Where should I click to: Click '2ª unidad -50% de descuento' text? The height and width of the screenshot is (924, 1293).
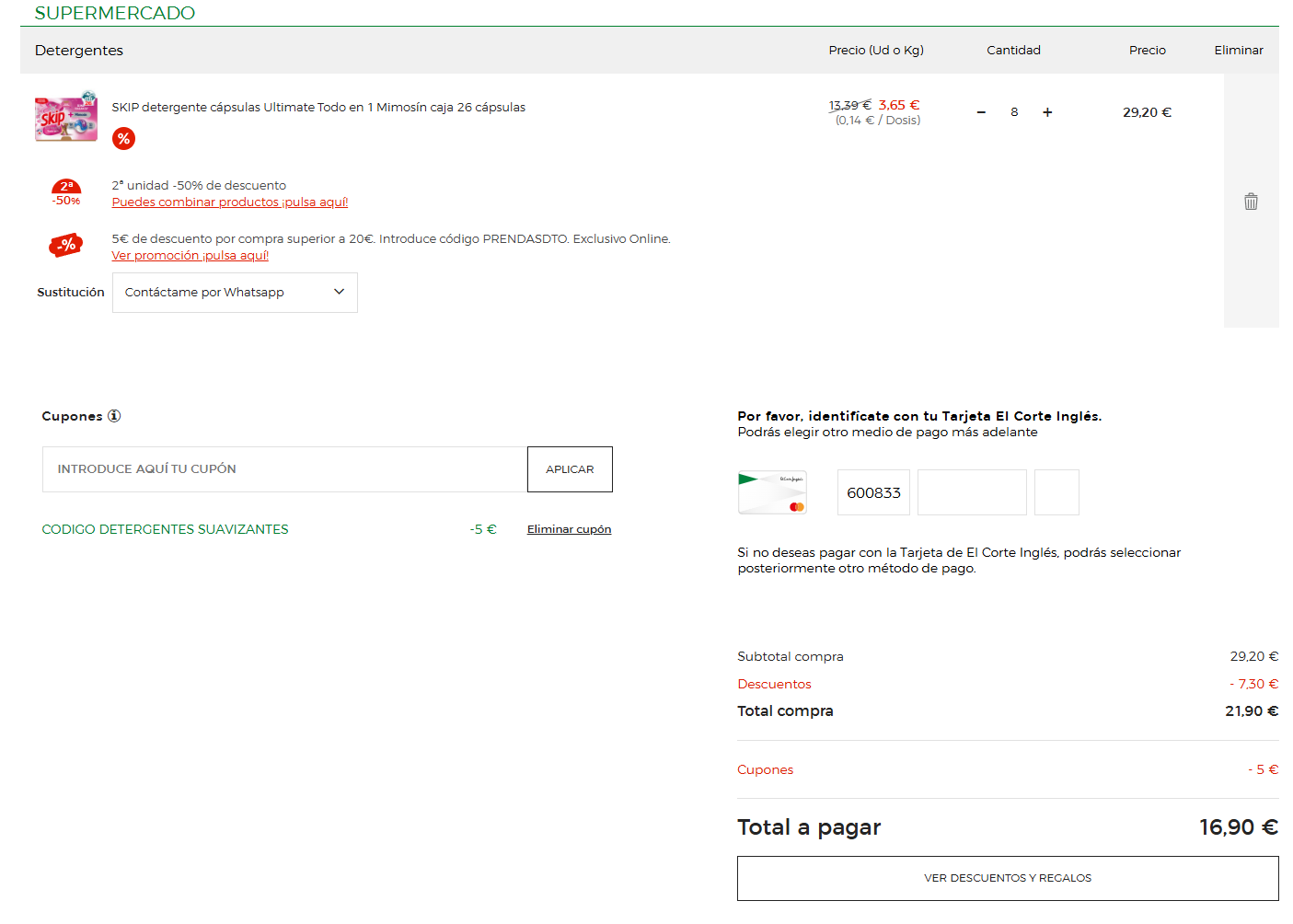(199, 186)
